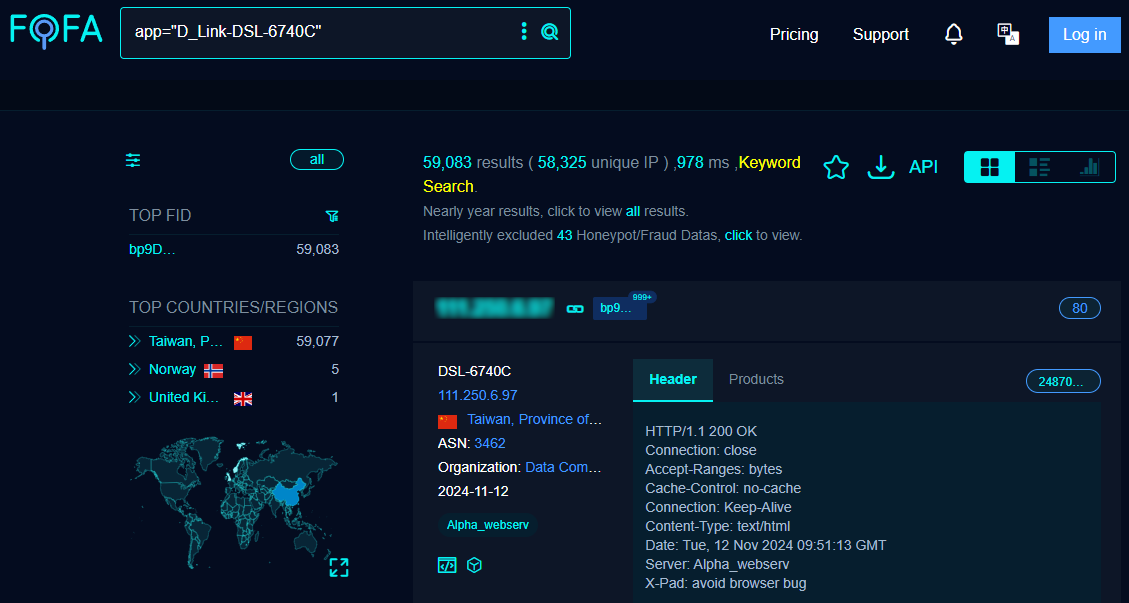Click the China flag beside Taiwan result location

(x=447, y=421)
